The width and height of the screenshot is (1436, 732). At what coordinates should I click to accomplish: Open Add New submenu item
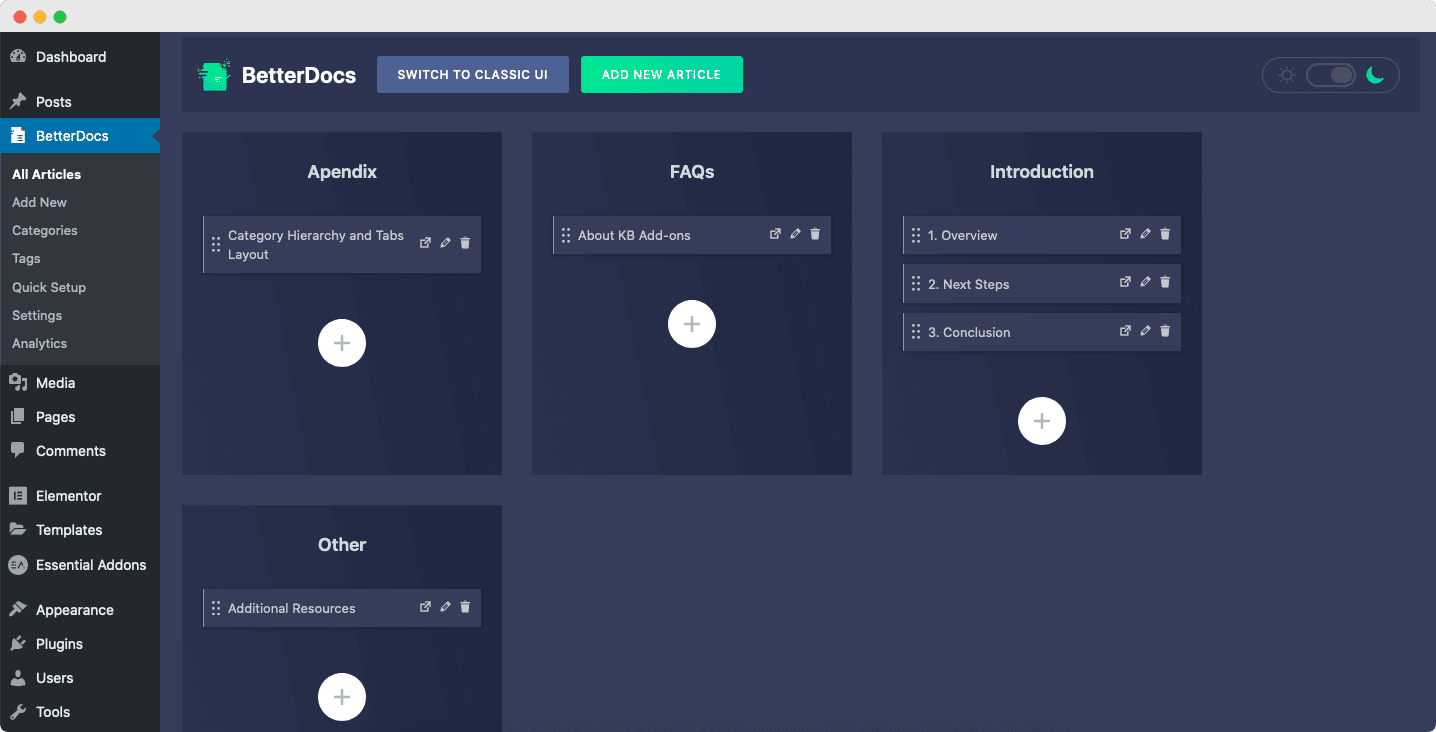40,202
